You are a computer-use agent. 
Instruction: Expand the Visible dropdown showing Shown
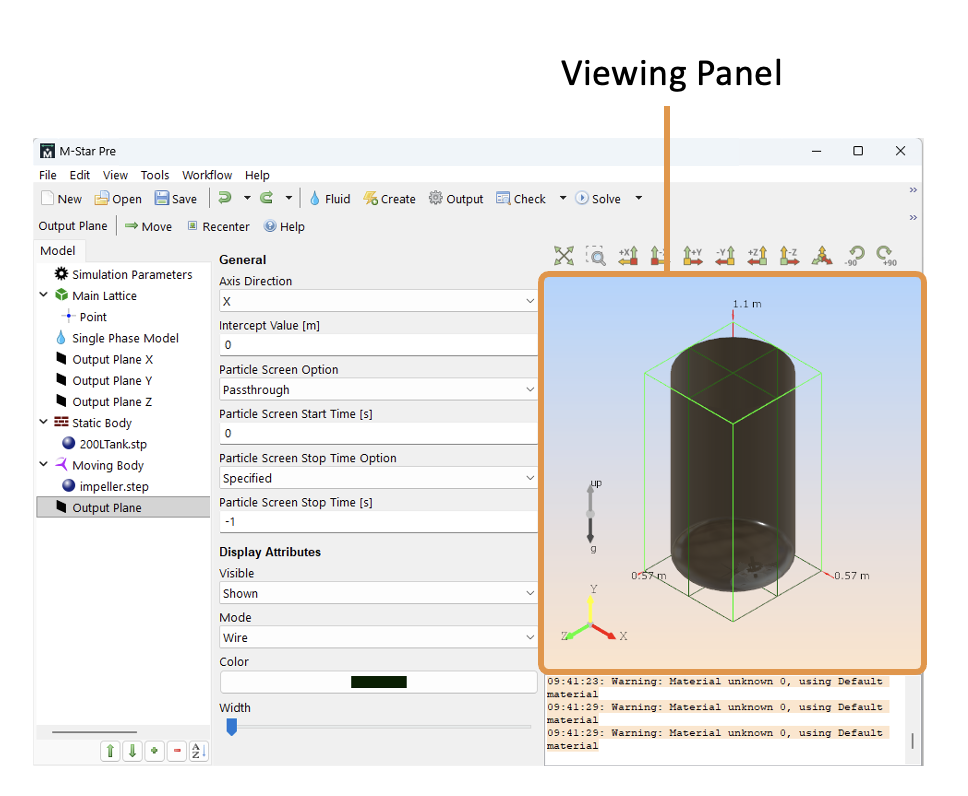tap(378, 593)
